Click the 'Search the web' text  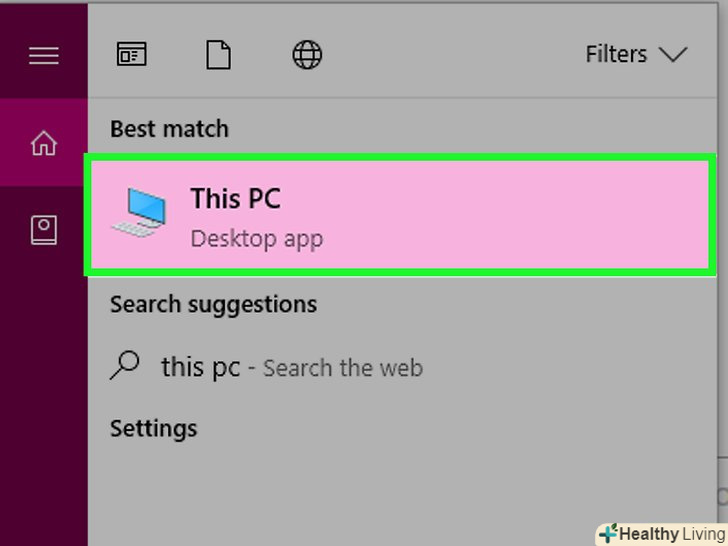342,368
